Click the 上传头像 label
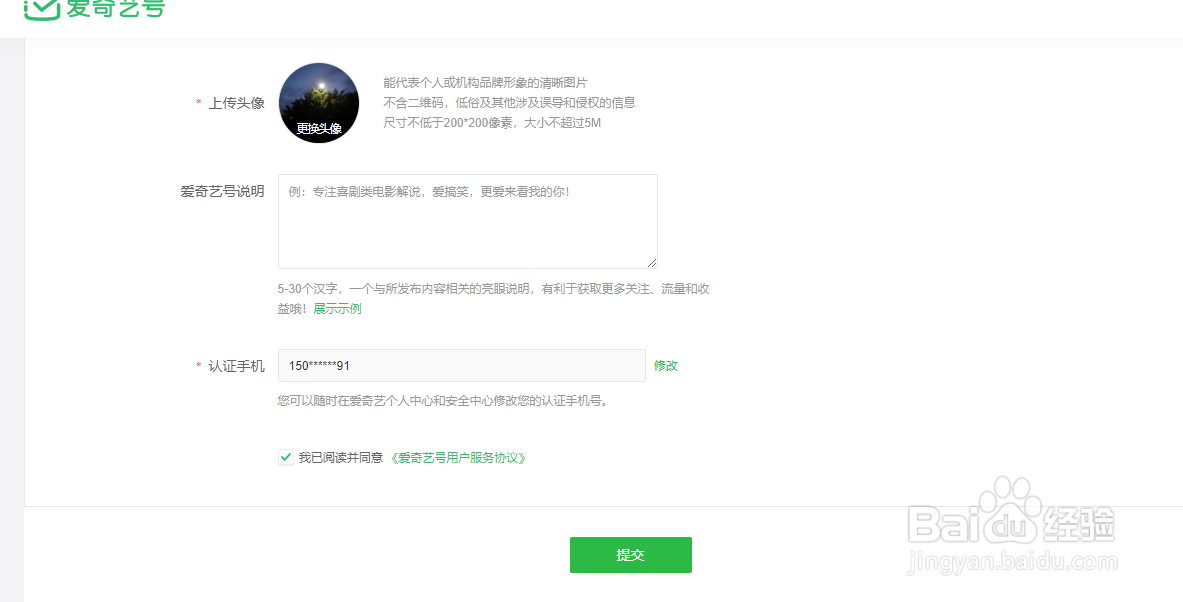Image resolution: width=1183 pixels, height=602 pixels. pyautogui.click(x=237, y=103)
